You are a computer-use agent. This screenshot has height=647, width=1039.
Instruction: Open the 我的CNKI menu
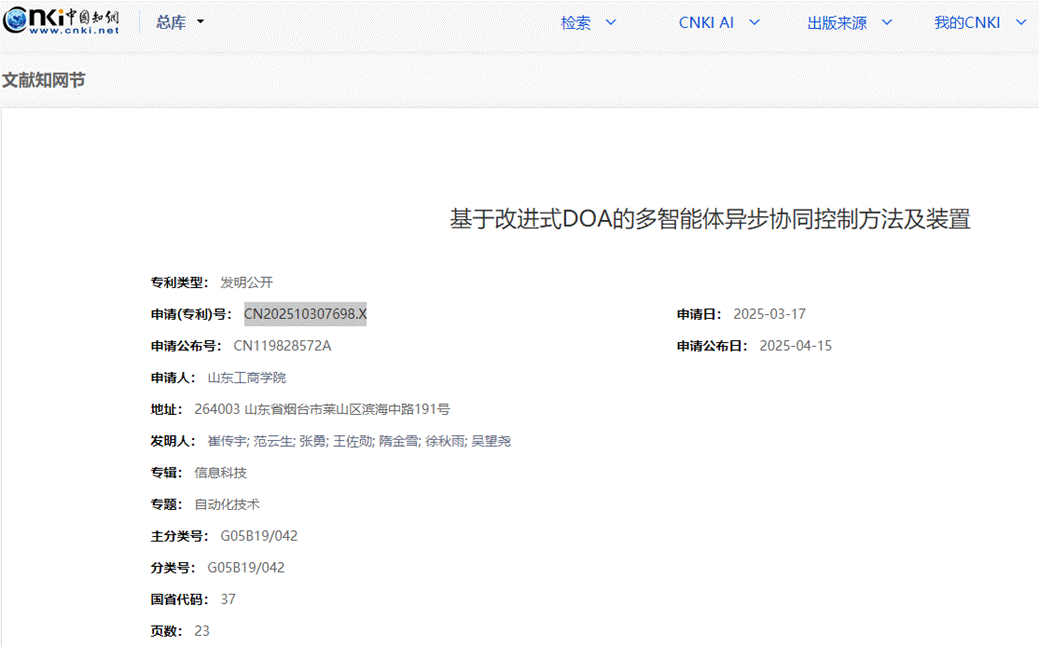click(979, 22)
